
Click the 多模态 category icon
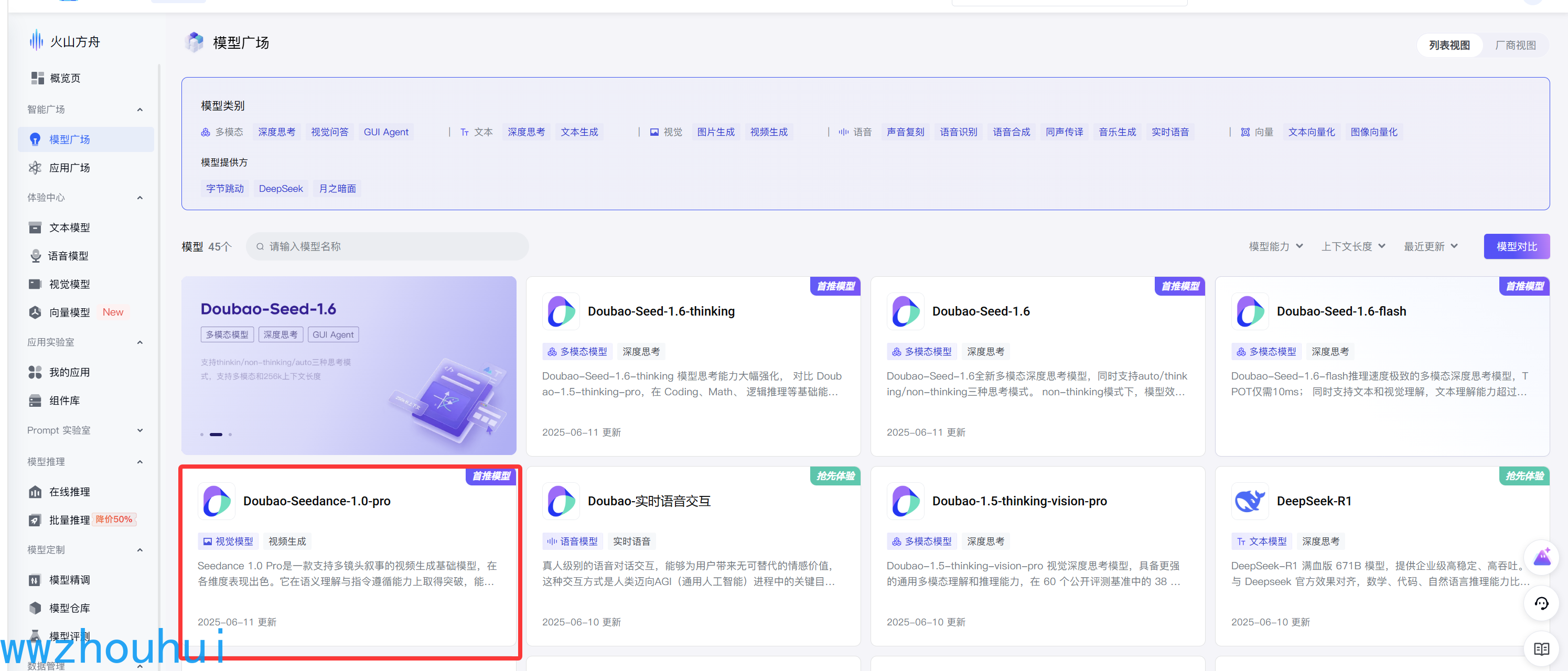pyautogui.click(x=206, y=132)
